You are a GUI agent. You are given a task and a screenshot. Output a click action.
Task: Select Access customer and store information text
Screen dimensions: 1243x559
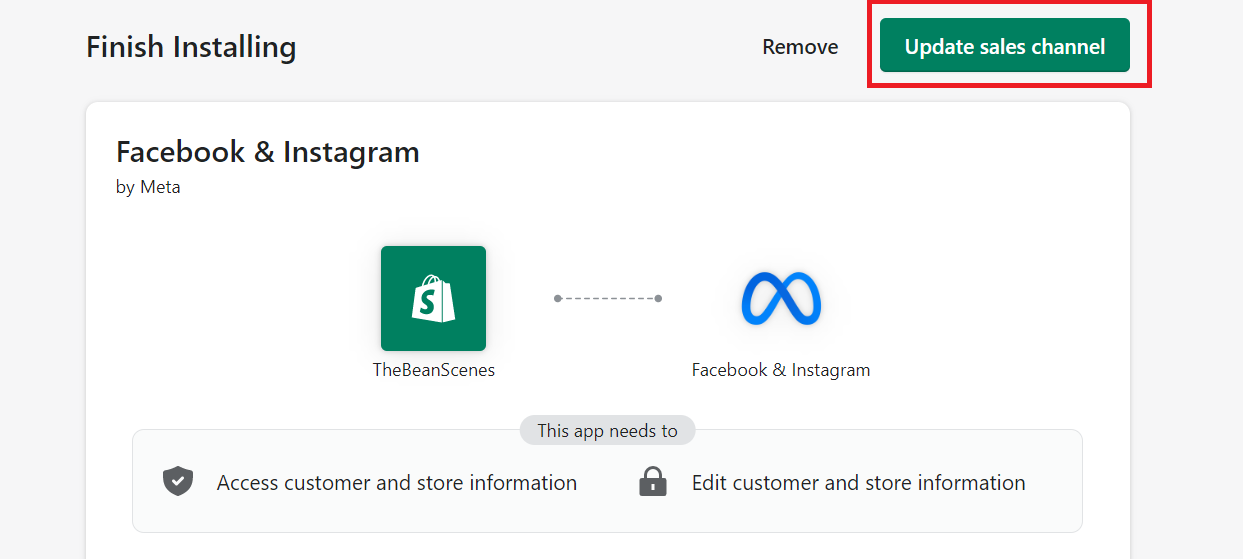[397, 483]
